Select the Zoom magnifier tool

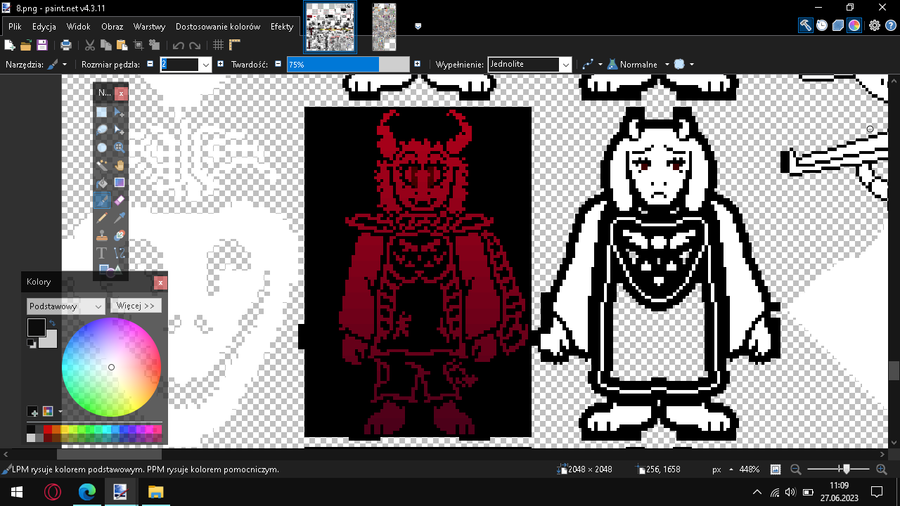(119, 147)
